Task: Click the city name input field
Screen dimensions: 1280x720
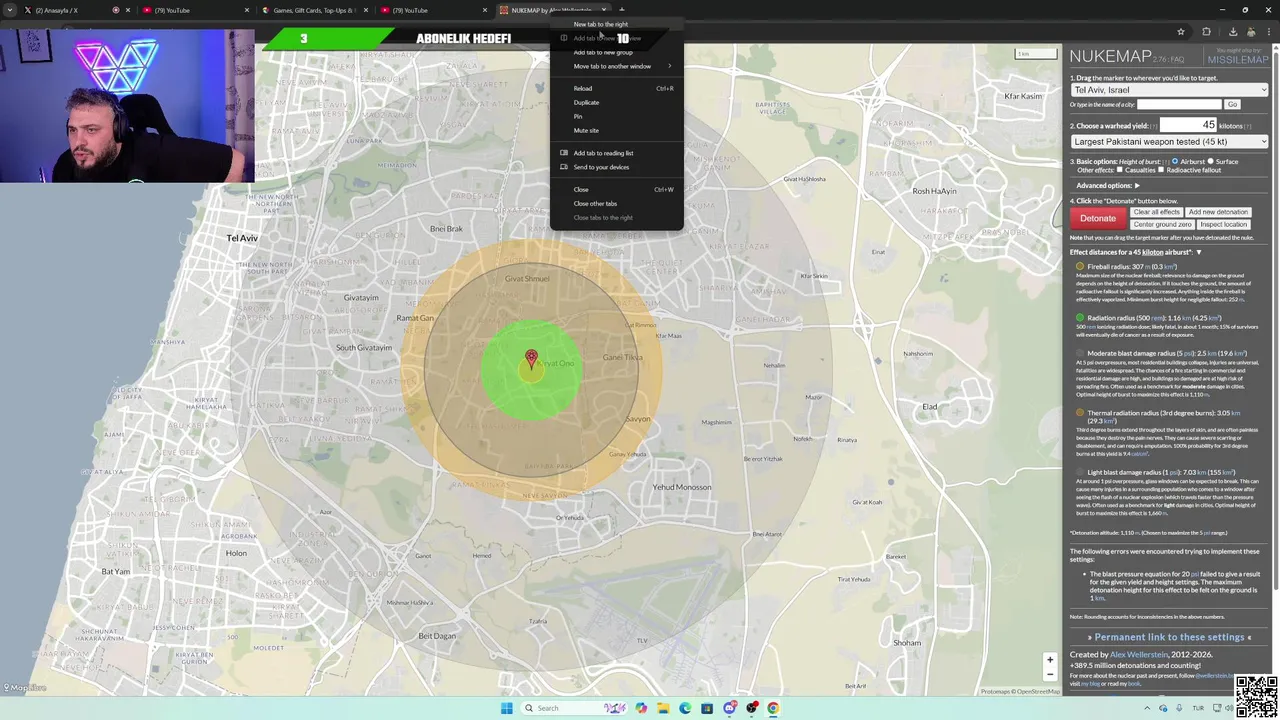Action: point(1179,104)
